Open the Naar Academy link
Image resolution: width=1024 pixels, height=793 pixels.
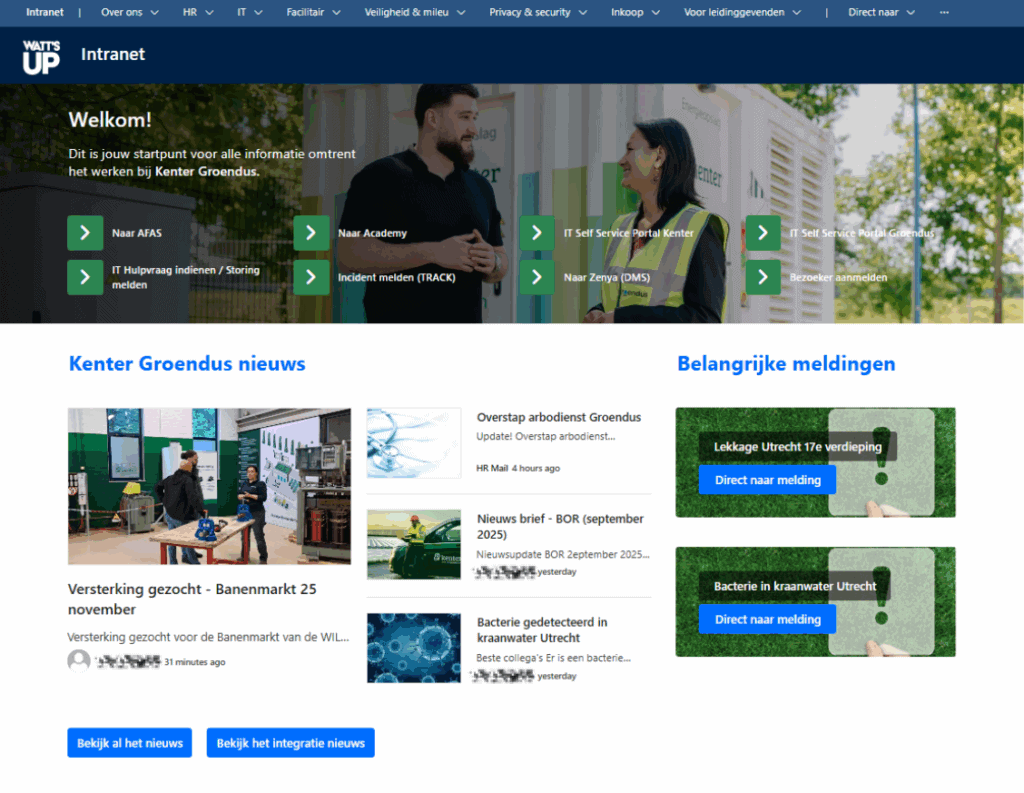click(x=372, y=233)
